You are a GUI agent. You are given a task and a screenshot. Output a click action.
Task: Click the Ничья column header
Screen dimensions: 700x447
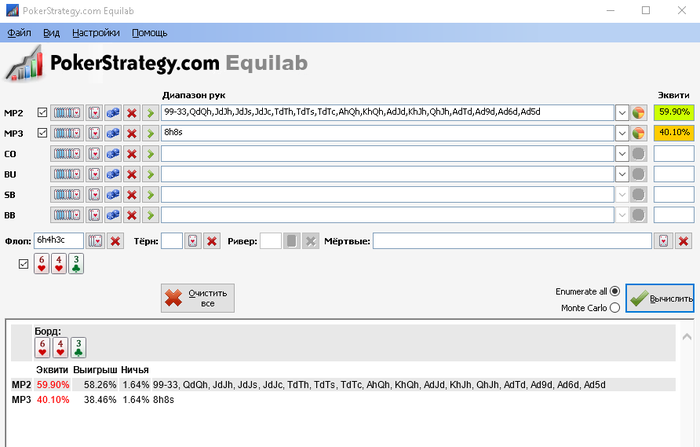click(x=135, y=370)
